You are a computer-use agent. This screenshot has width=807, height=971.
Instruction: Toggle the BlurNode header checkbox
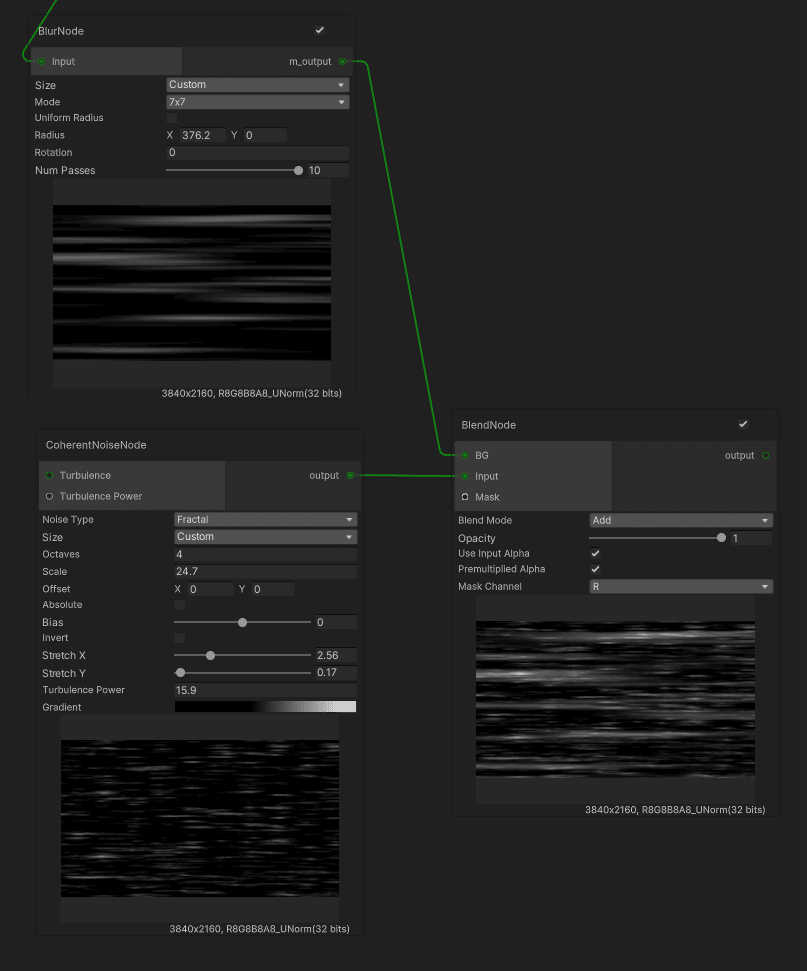(320, 30)
